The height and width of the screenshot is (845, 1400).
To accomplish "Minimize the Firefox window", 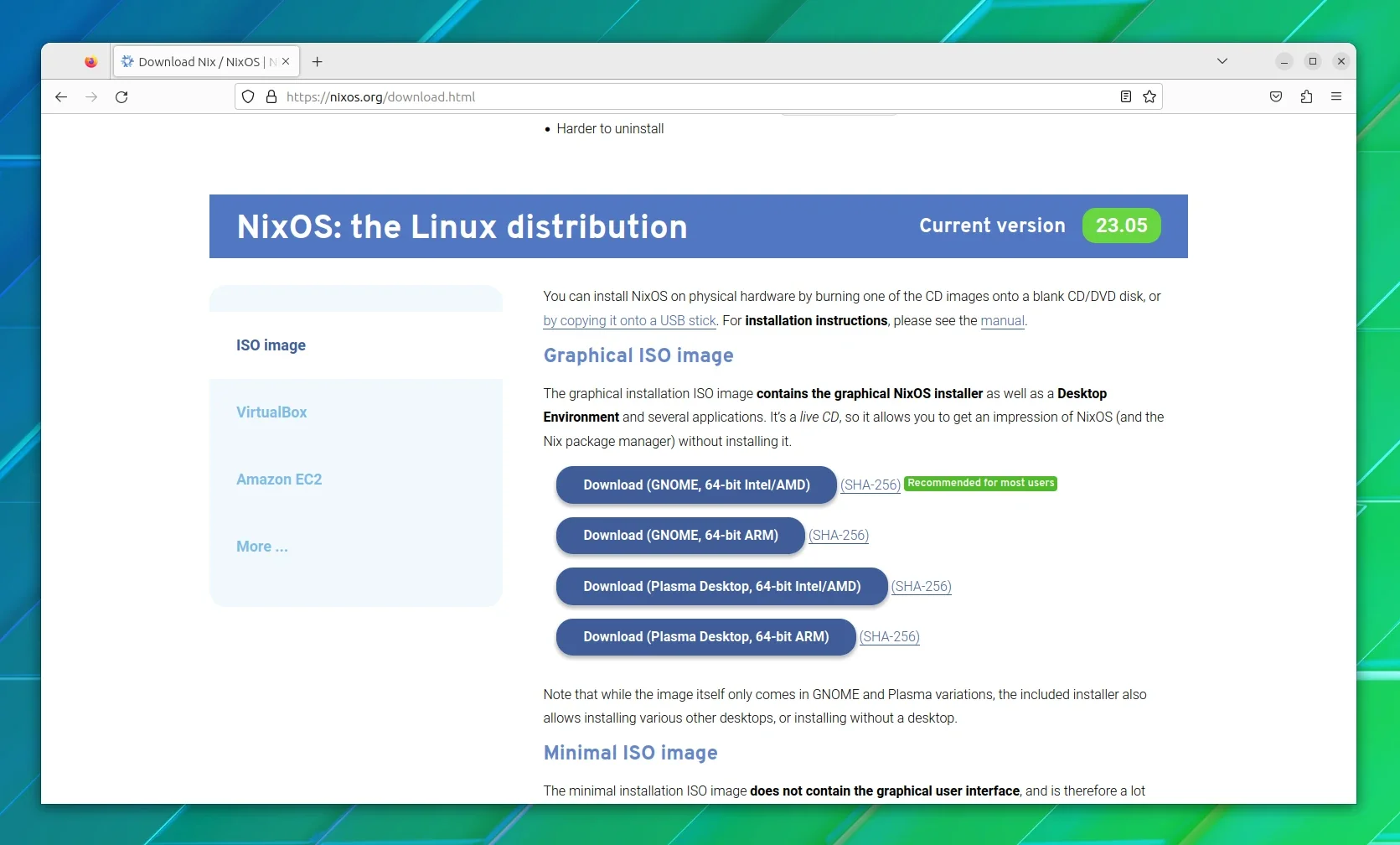I will (1284, 61).
